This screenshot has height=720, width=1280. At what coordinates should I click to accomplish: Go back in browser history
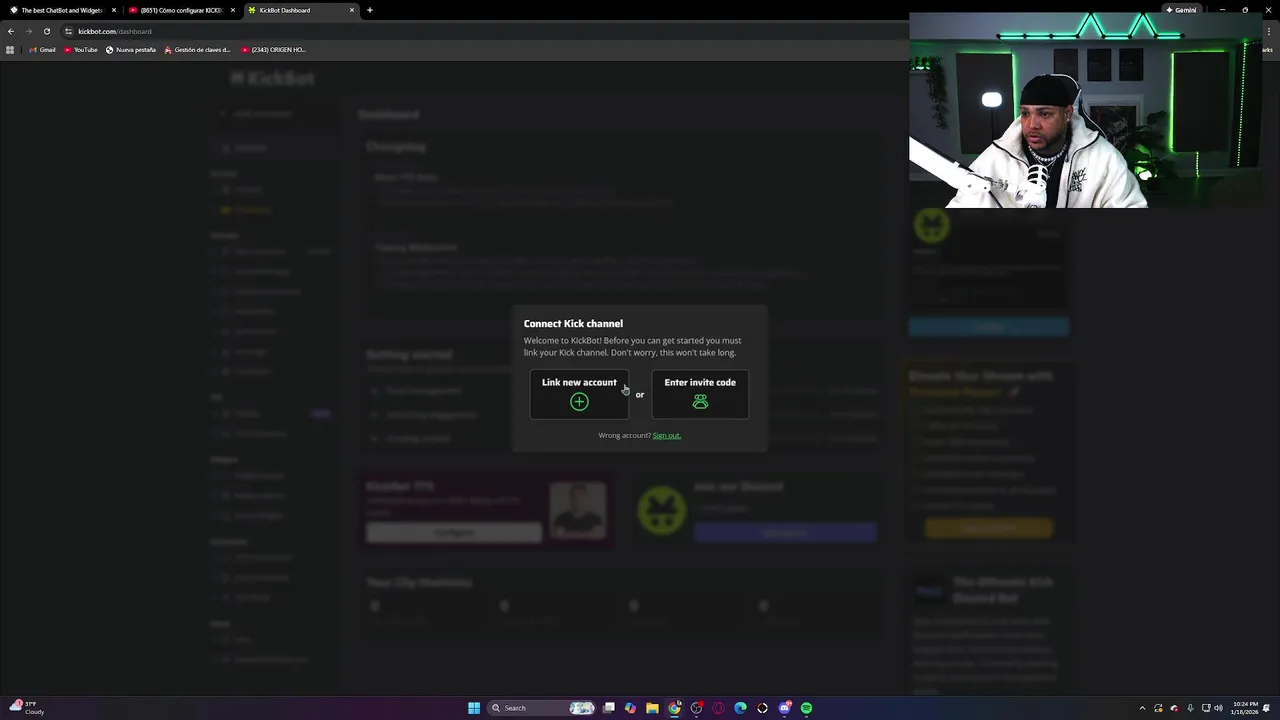click(11, 31)
